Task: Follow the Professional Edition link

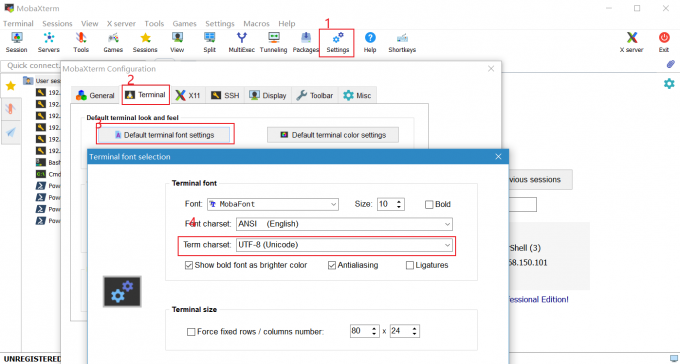Action: (538, 299)
